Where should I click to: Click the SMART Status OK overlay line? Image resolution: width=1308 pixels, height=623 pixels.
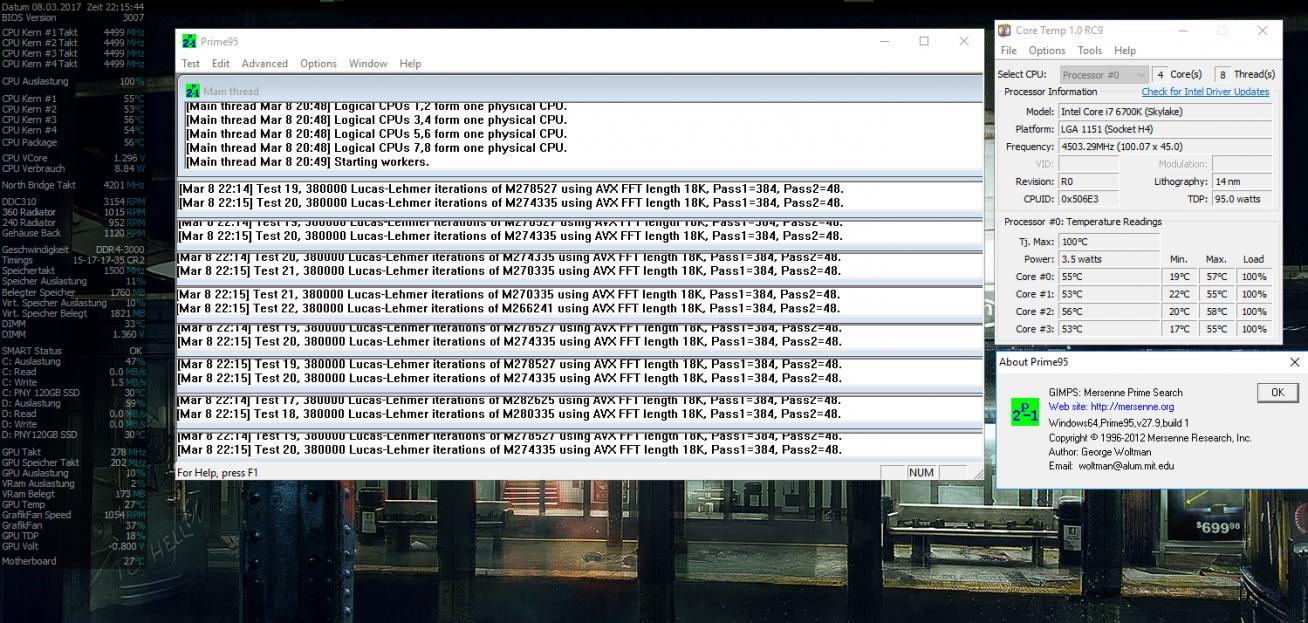tap(73, 351)
